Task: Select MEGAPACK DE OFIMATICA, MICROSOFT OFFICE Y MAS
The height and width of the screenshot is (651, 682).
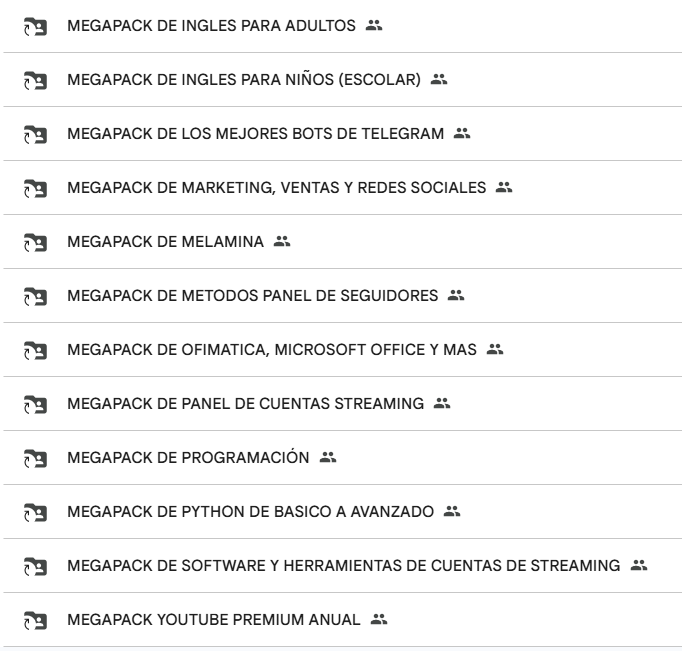Action: (x=271, y=349)
